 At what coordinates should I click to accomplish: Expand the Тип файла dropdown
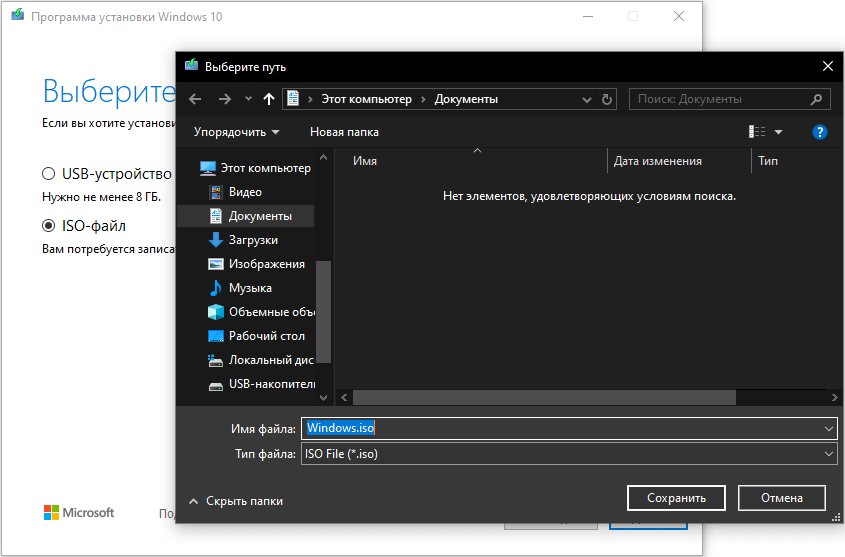click(x=828, y=454)
